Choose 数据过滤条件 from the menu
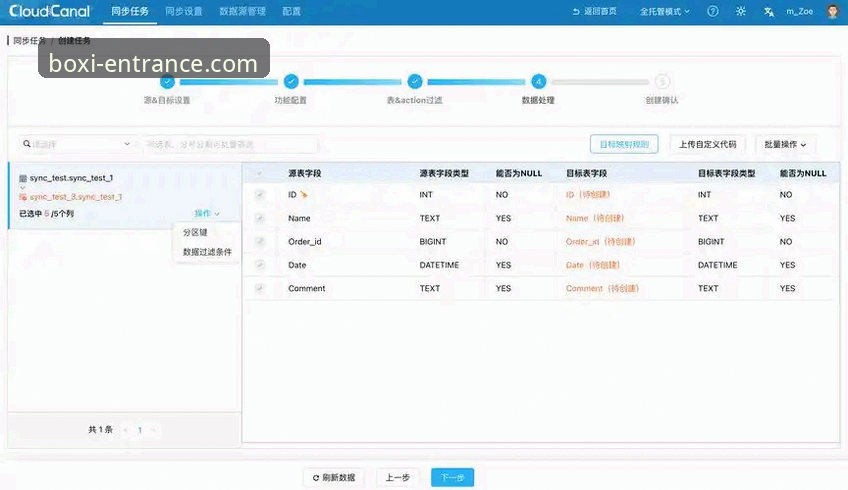The height and width of the screenshot is (490, 848). click(x=207, y=252)
